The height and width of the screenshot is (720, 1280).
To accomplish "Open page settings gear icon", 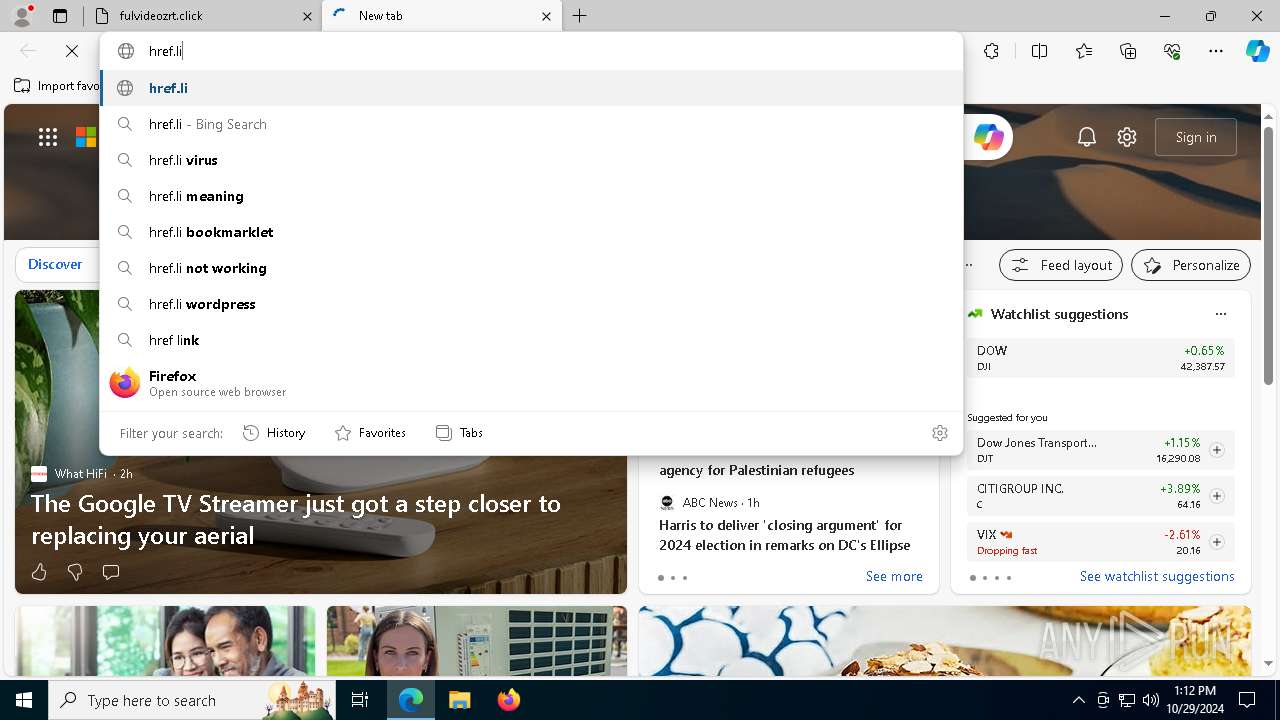I will pyautogui.click(x=1127, y=137).
